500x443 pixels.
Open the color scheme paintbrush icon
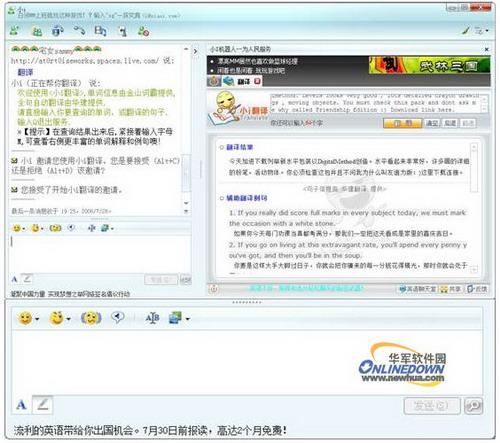[x=466, y=31]
